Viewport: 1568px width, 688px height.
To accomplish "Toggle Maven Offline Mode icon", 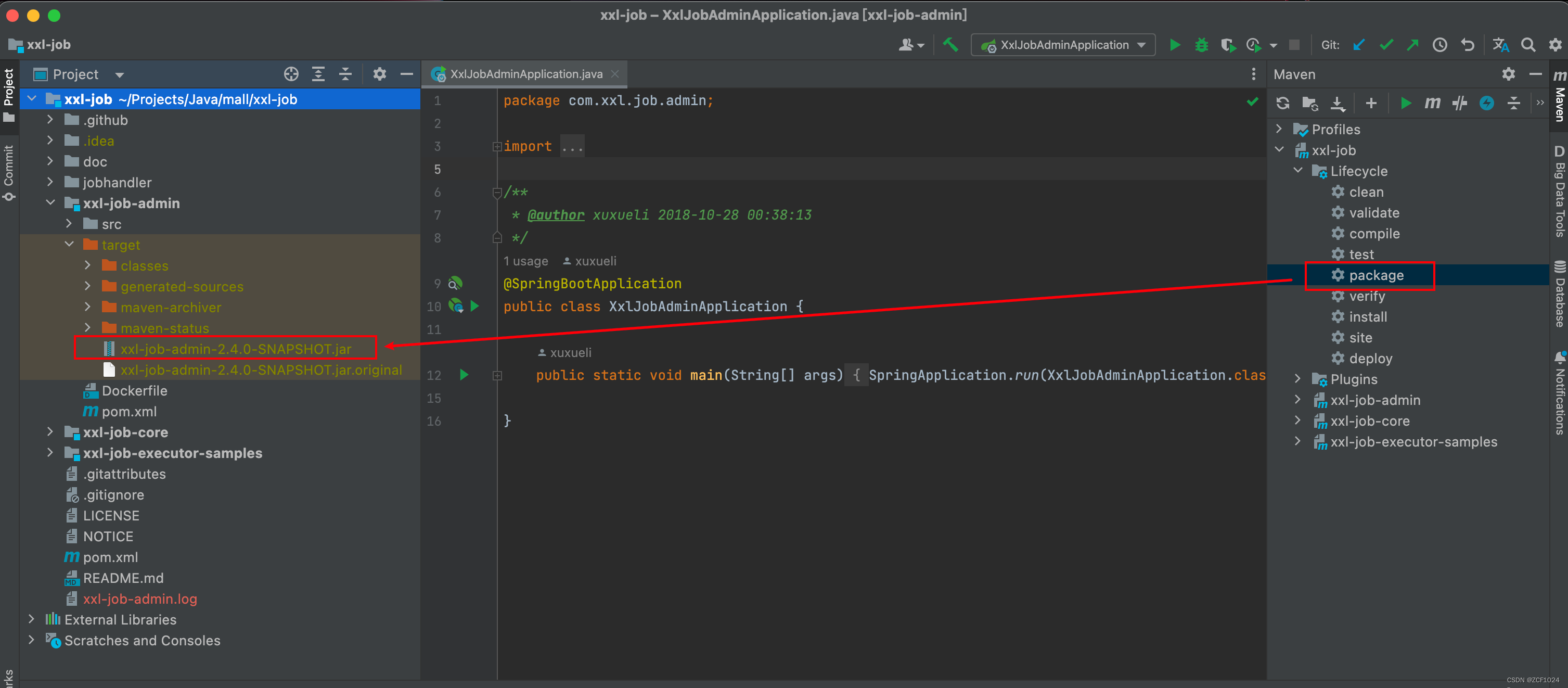I will (x=1460, y=103).
